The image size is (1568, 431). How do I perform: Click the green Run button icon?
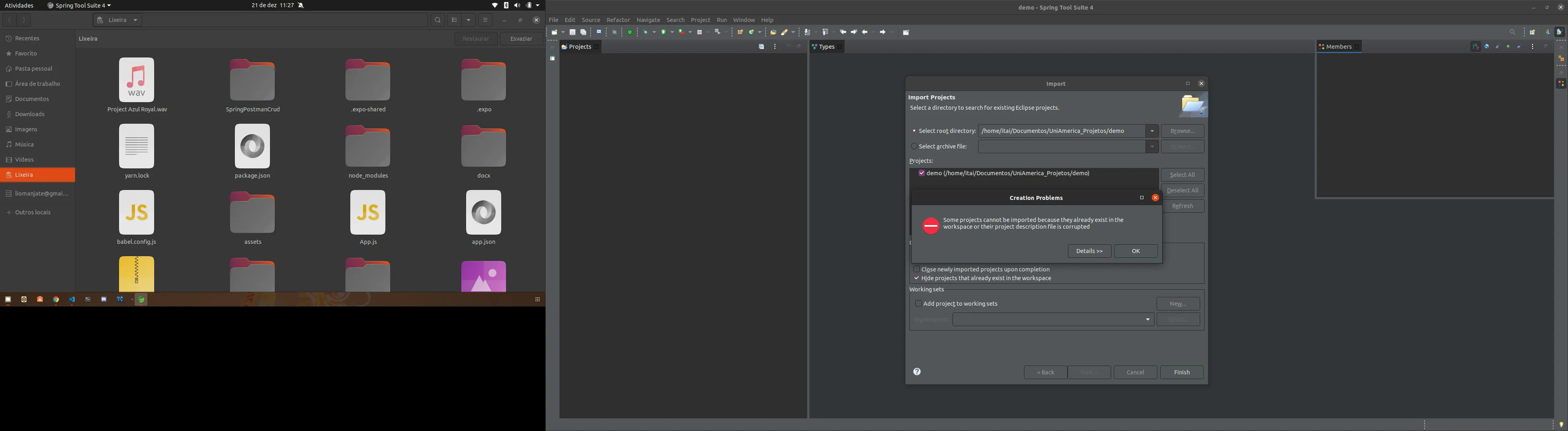(663, 32)
